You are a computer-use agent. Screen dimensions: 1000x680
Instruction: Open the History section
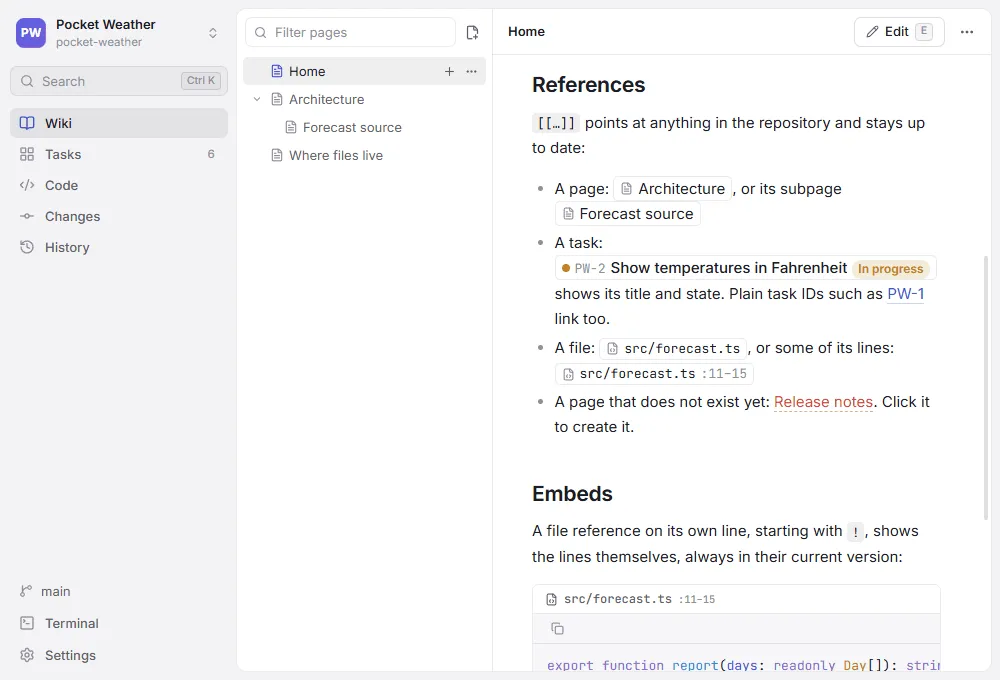[119, 248]
